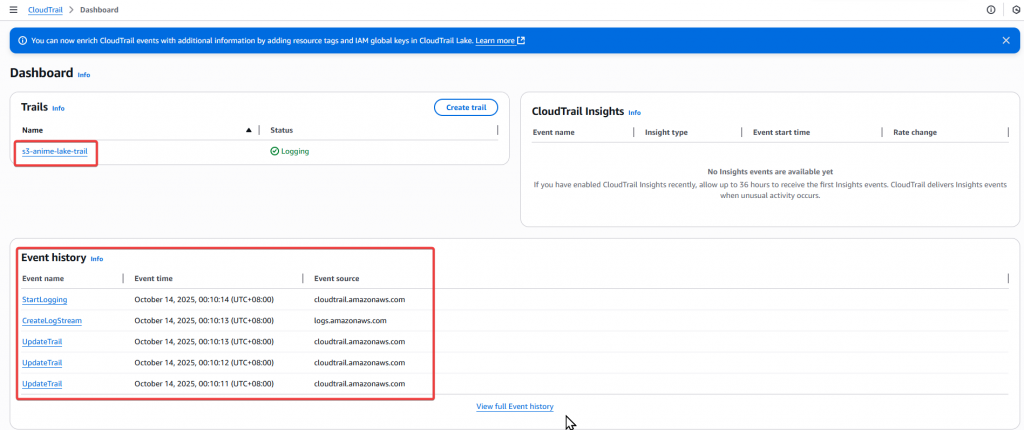Open the View full Event history link
The height and width of the screenshot is (430, 1024).
(x=515, y=406)
